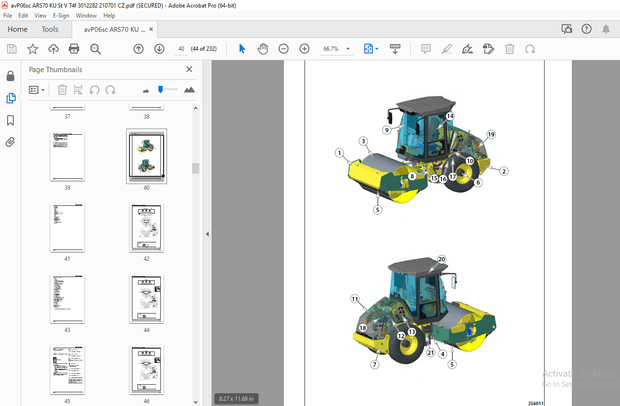The height and width of the screenshot is (406, 620).
Task: Click thumbnails scrollbar down arrow
Action: tap(195, 402)
